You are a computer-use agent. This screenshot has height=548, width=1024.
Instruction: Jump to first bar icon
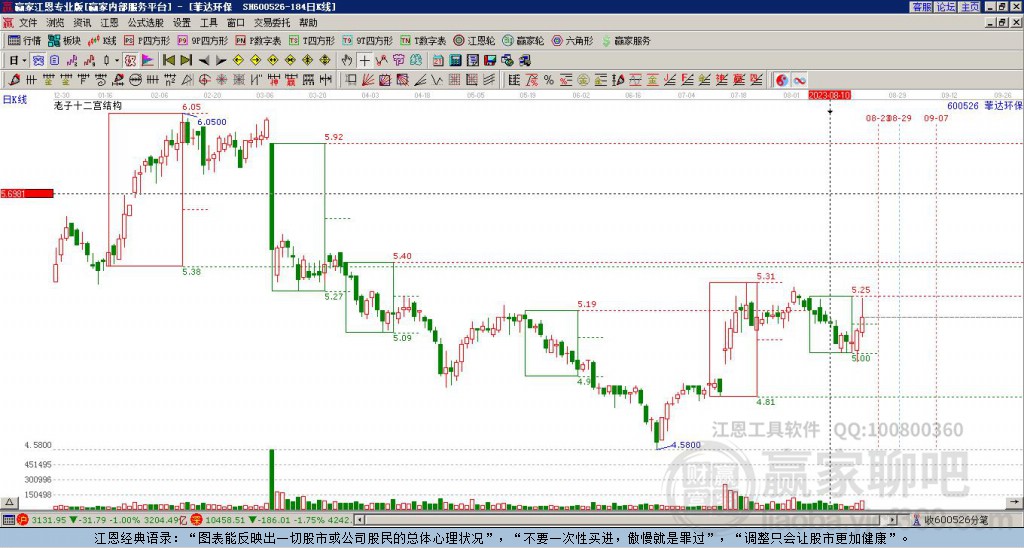tap(168, 61)
